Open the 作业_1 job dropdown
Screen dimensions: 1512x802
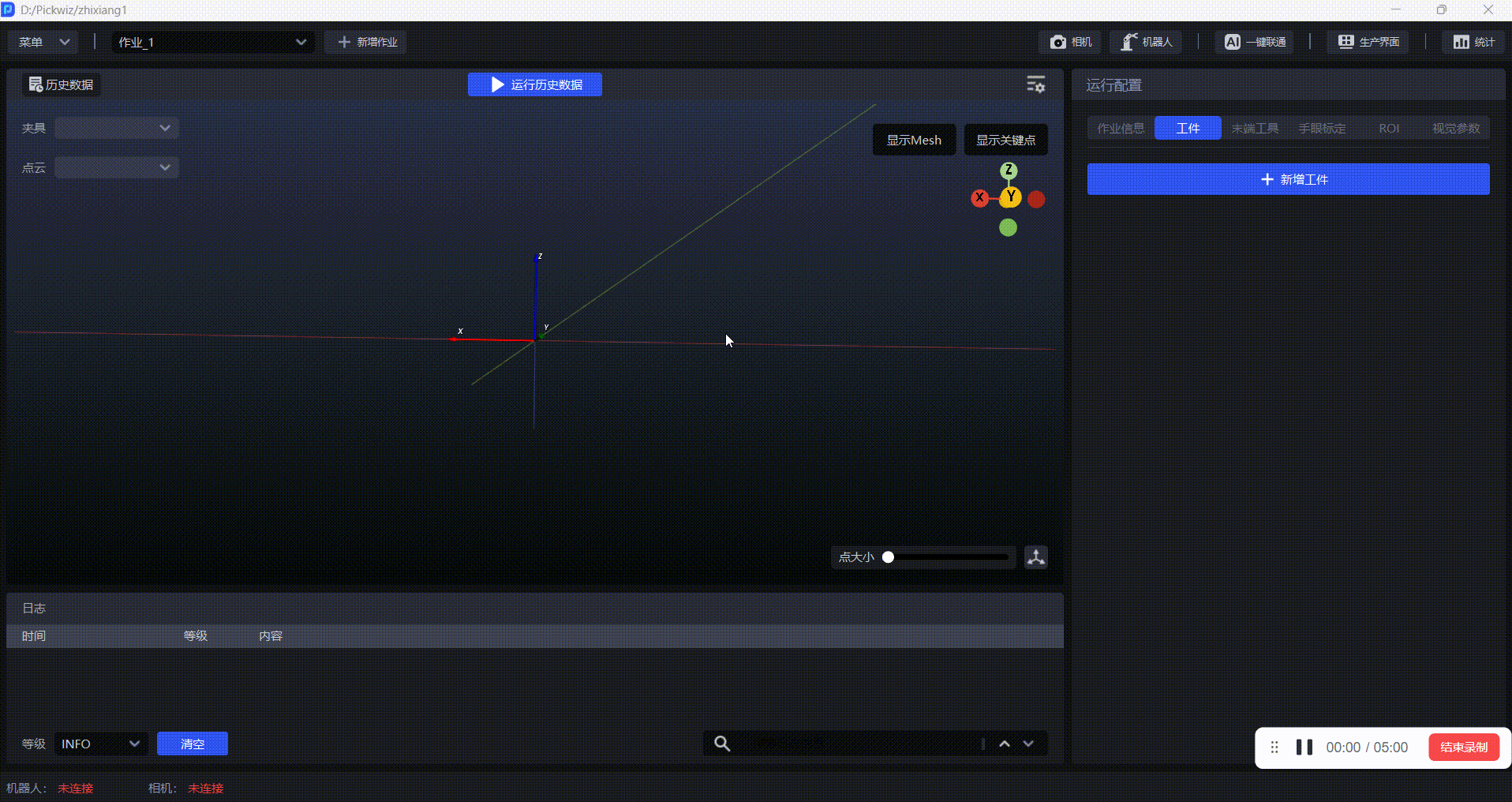tap(212, 42)
